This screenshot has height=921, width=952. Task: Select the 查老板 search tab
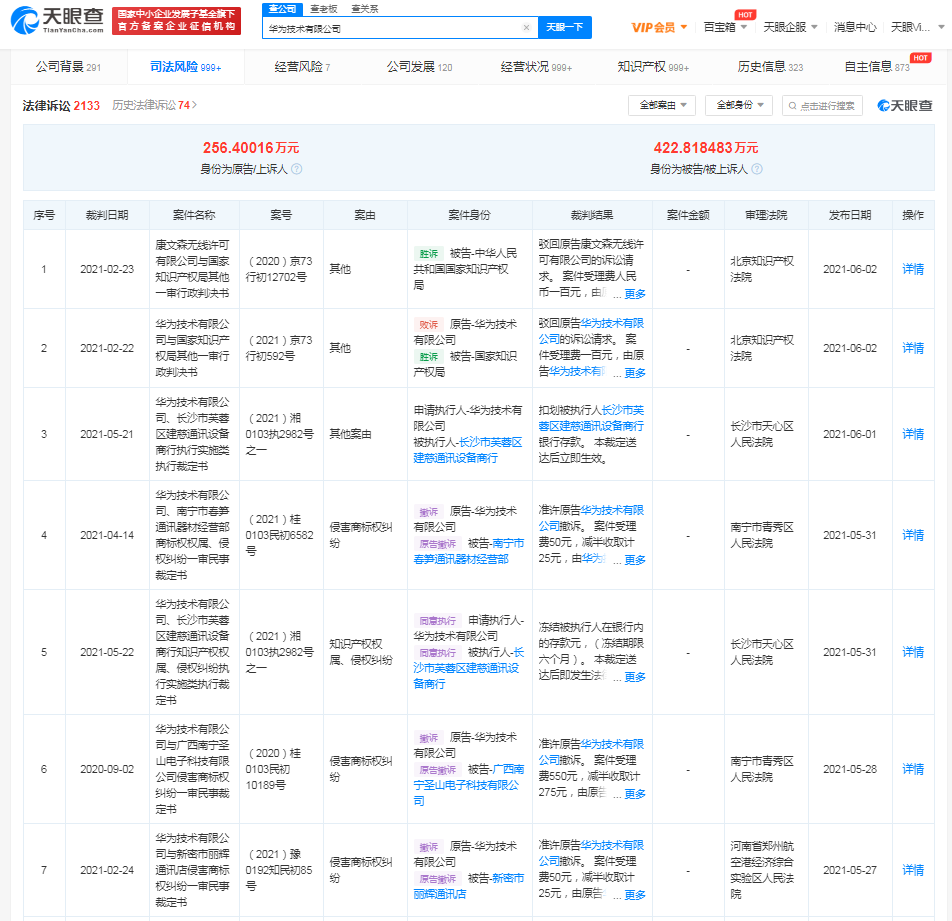coord(322,8)
